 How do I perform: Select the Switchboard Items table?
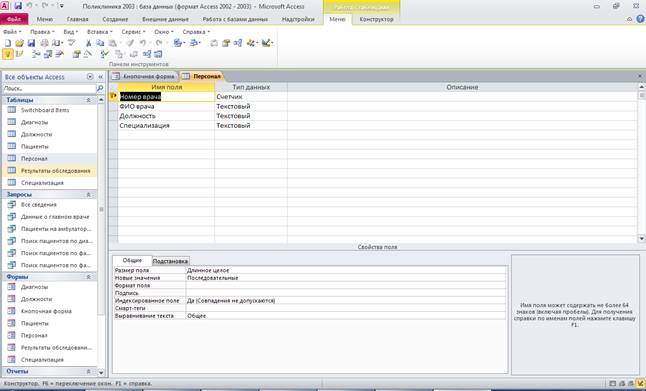45,110
